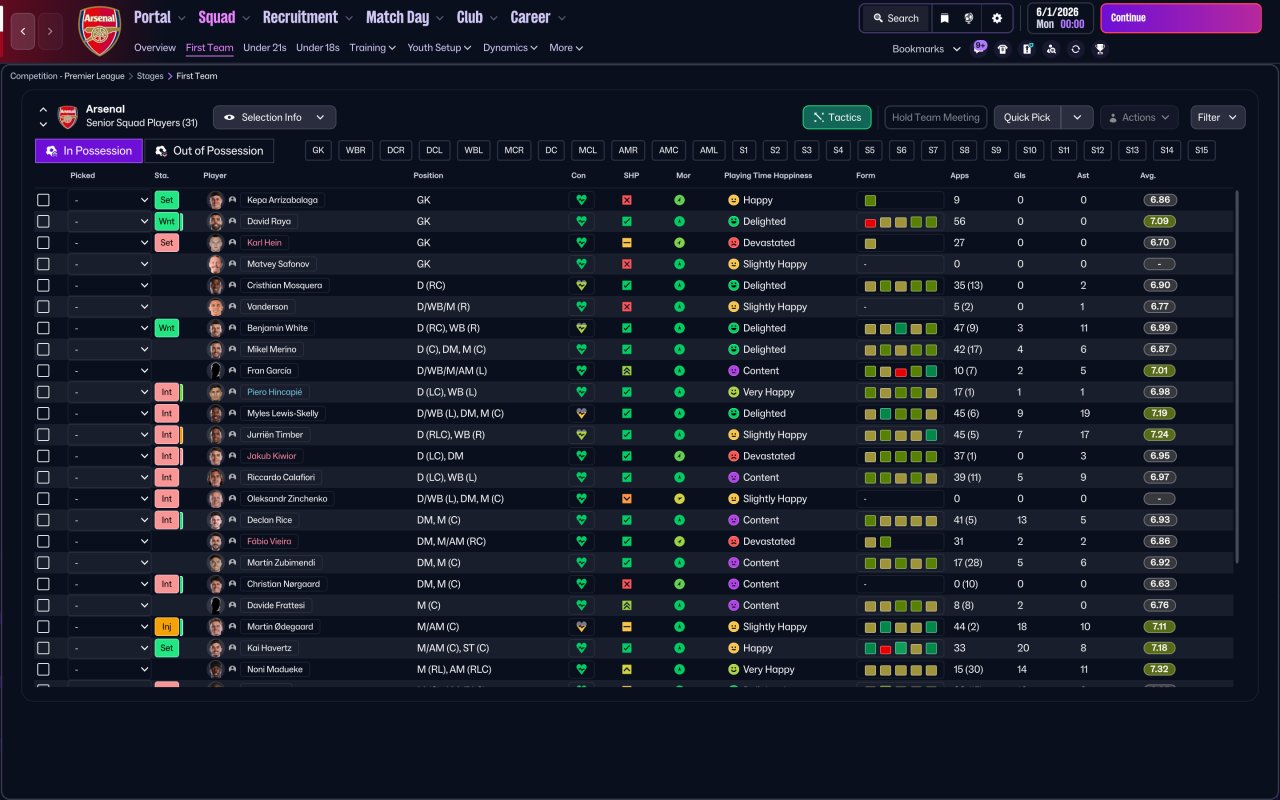Tick the checkbox for Martin Ødegaard
The width and height of the screenshot is (1280, 800).
(43, 627)
